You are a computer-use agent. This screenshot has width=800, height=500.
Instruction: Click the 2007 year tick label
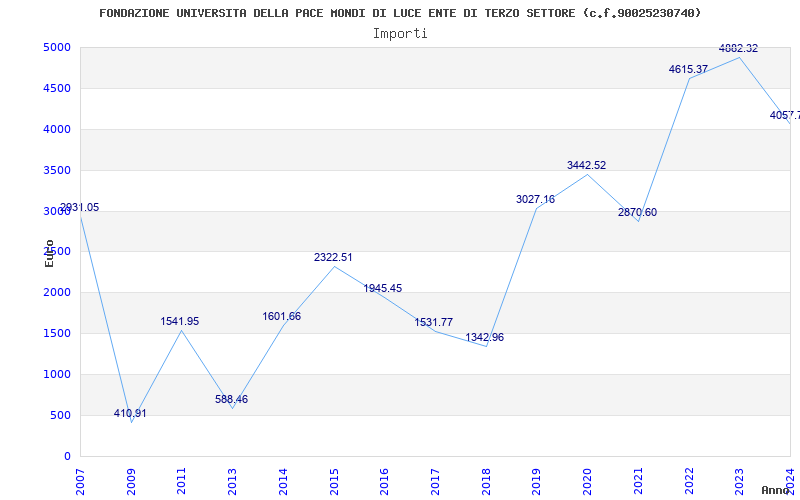80,482
